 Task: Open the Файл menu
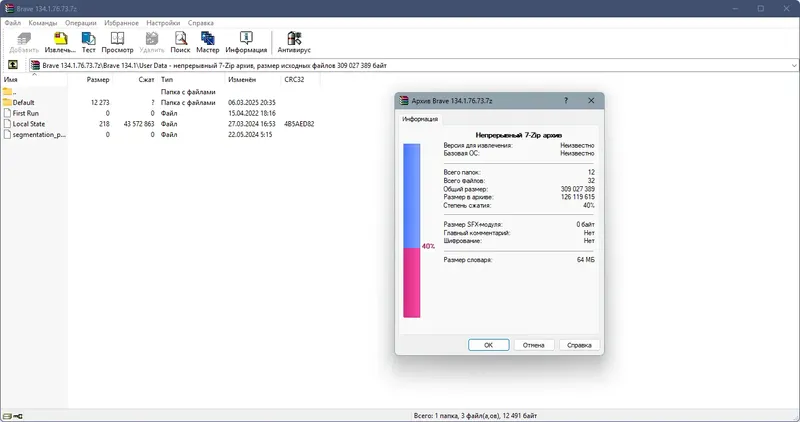pos(13,23)
